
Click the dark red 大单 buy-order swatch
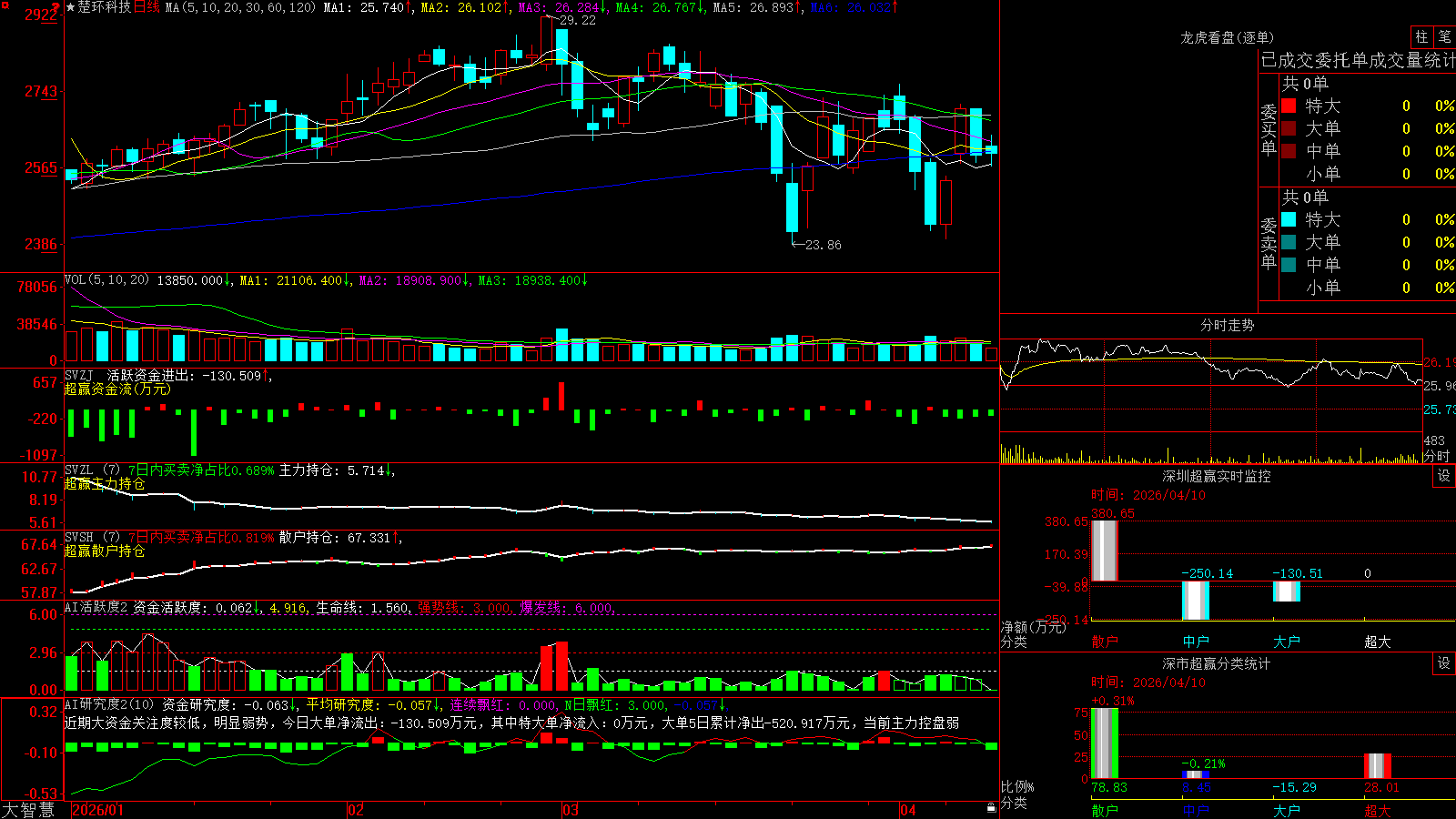click(1289, 128)
